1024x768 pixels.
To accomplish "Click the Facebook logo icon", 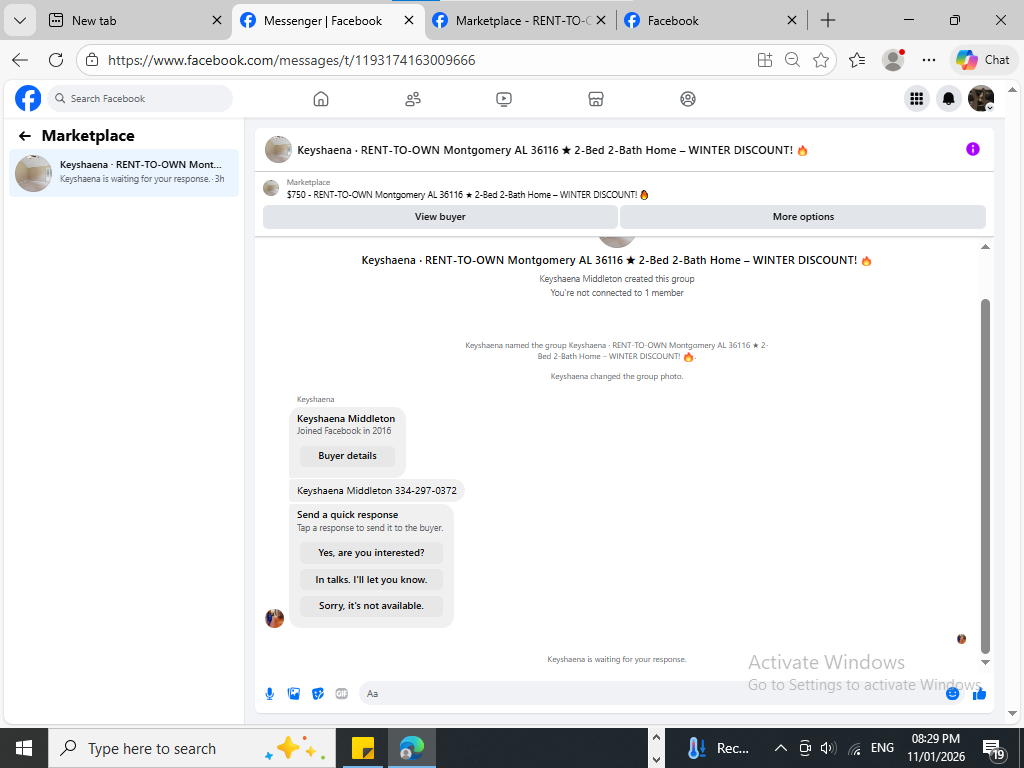I will (28, 99).
